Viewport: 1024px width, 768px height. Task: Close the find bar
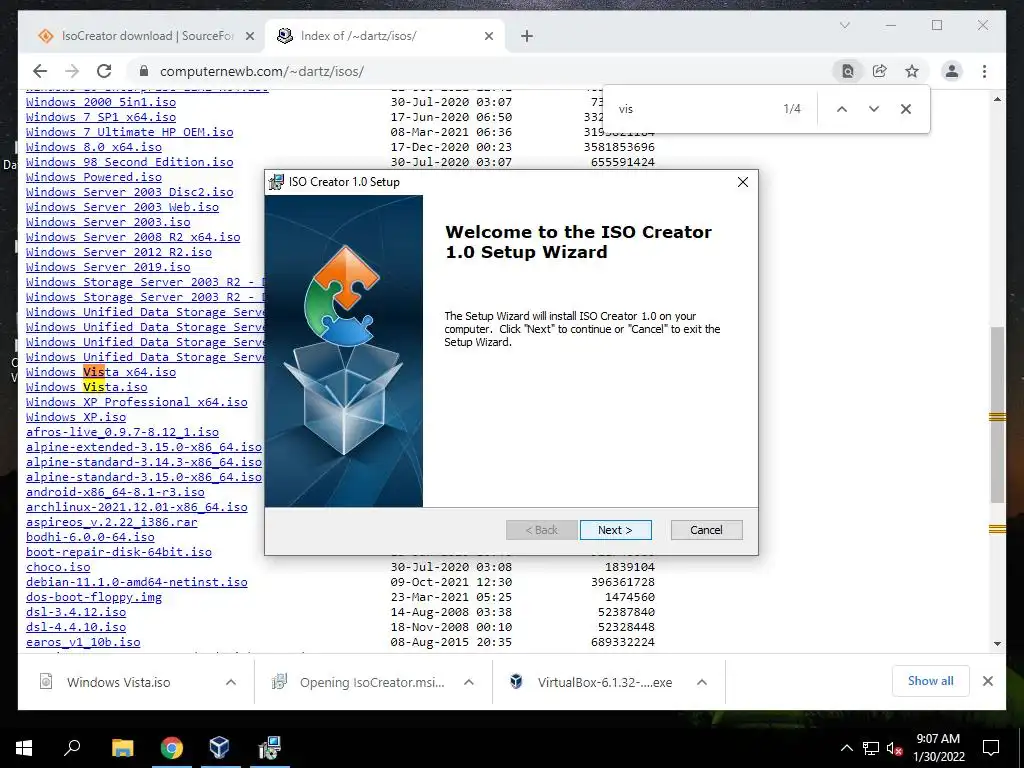tap(906, 109)
